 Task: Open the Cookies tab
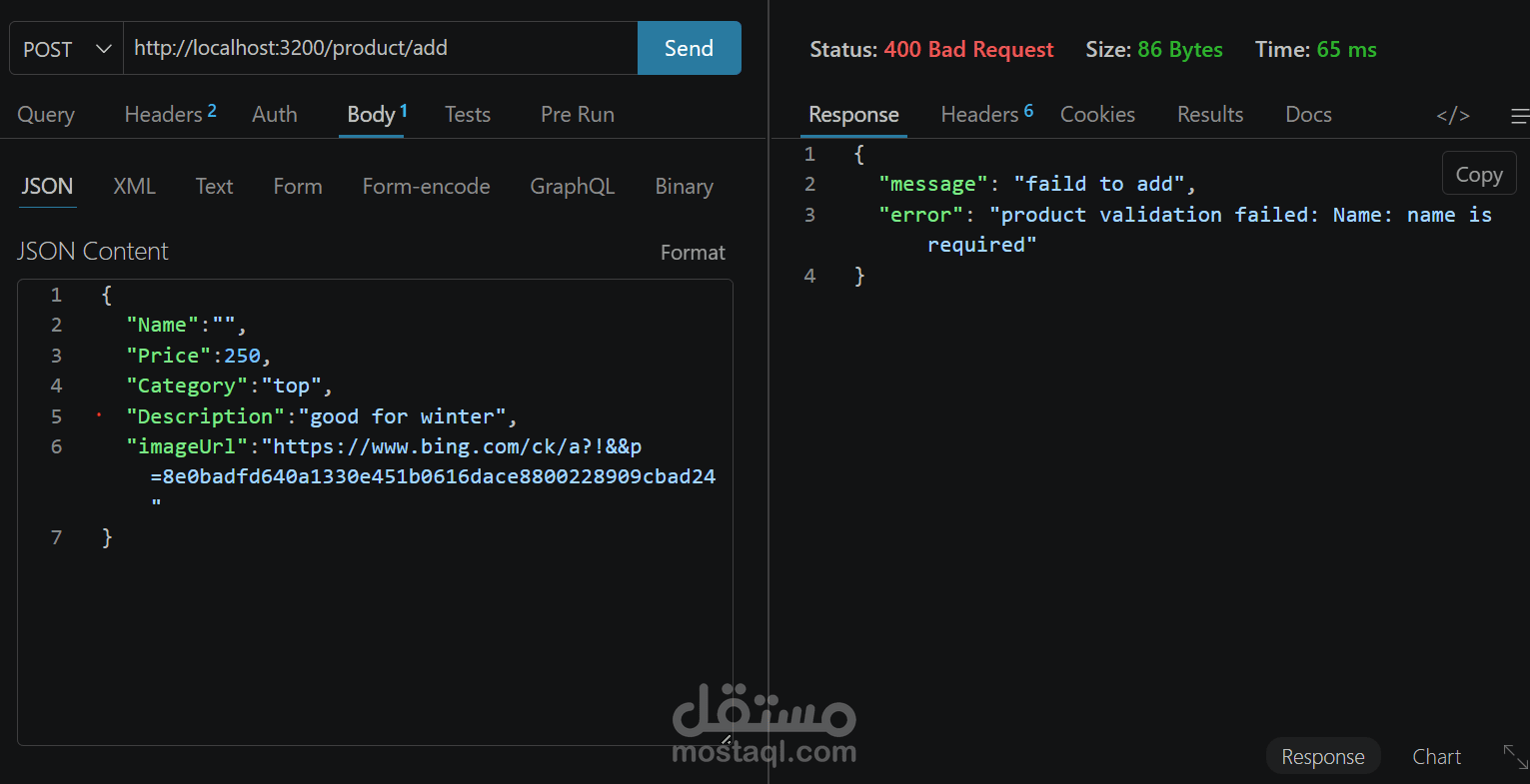pyautogui.click(x=1097, y=115)
